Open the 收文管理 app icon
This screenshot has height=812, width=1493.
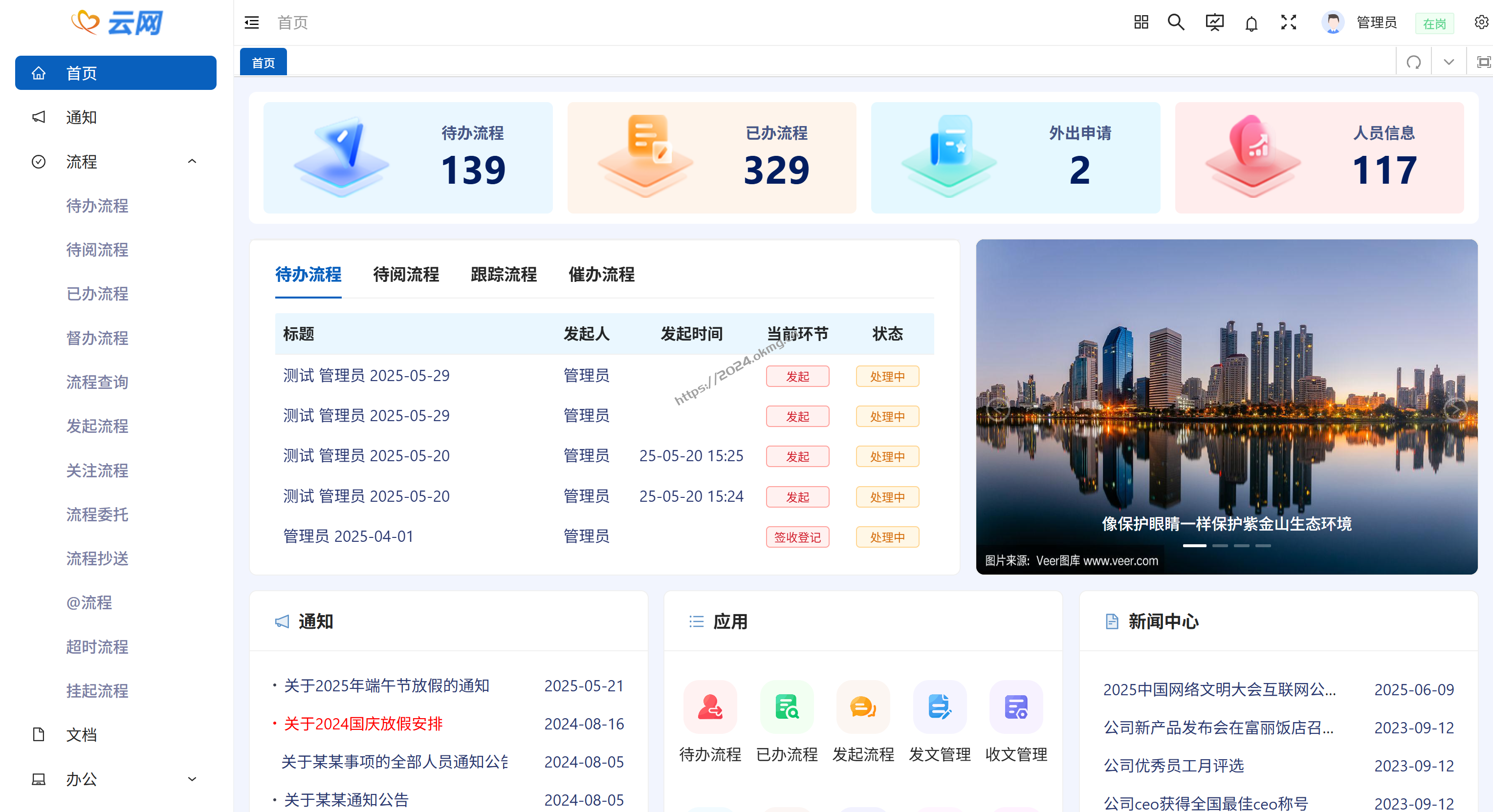[1015, 707]
